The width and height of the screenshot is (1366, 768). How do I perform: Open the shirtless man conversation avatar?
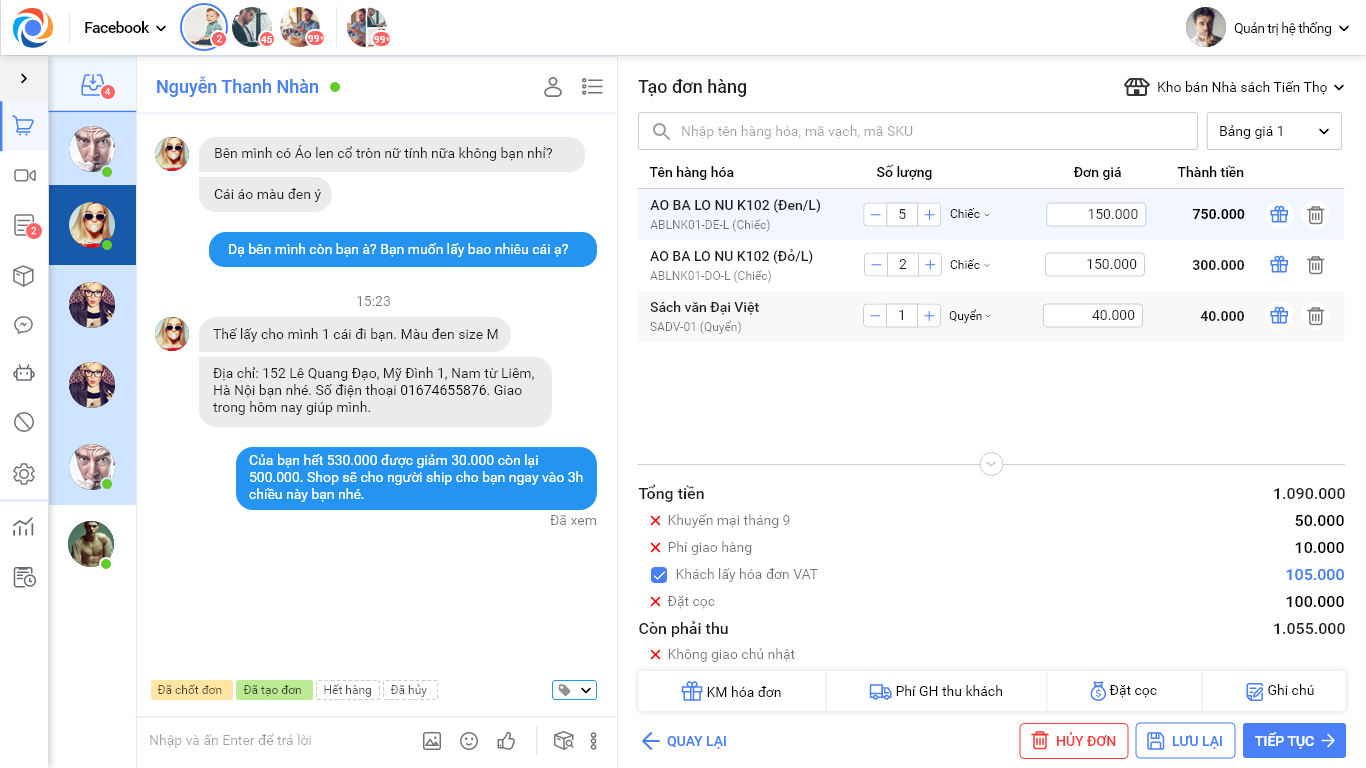pyautogui.click(x=91, y=545)
